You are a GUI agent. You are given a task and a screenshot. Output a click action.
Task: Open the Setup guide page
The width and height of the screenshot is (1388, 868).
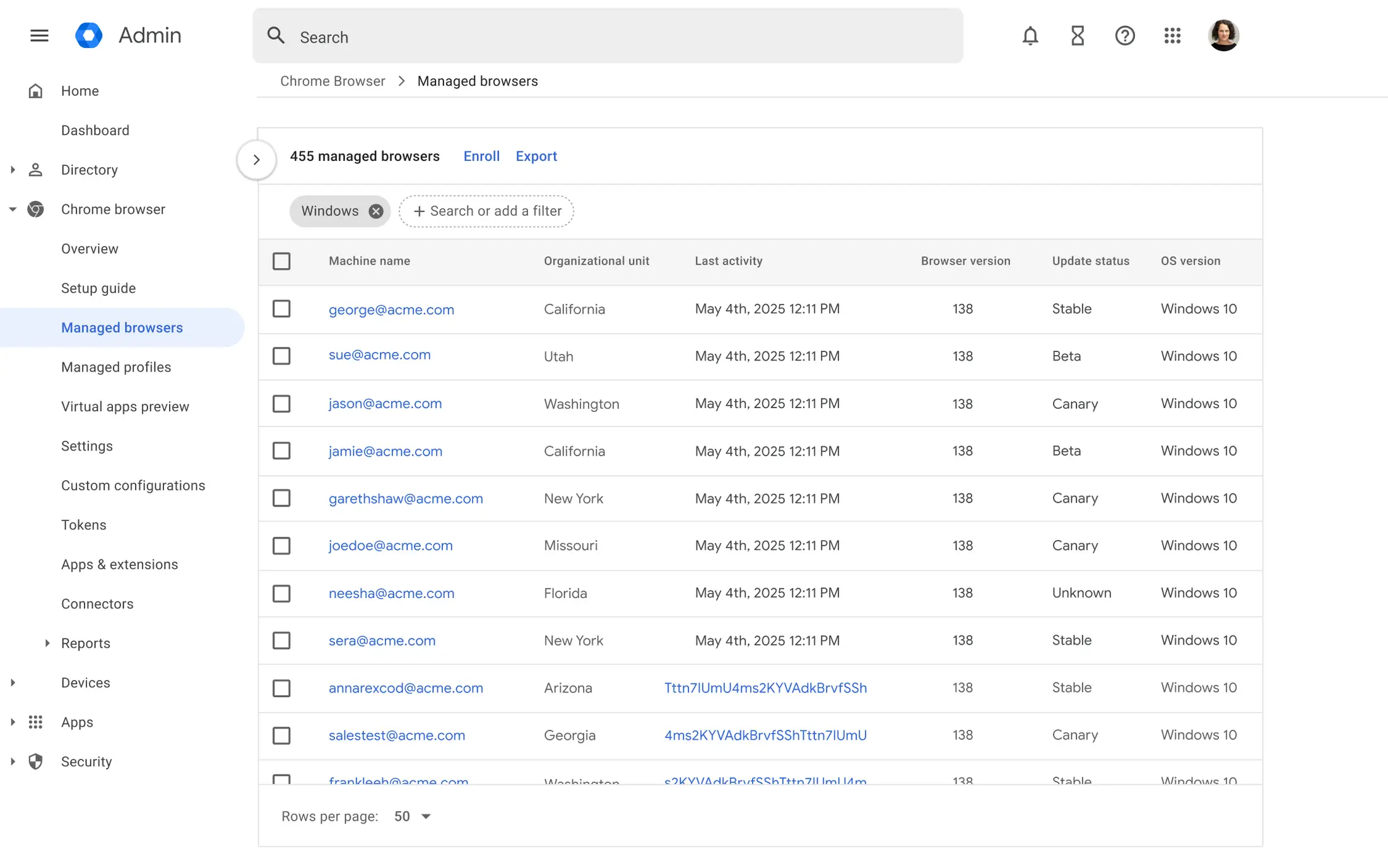pyautogui.click(x=98, y=288)
